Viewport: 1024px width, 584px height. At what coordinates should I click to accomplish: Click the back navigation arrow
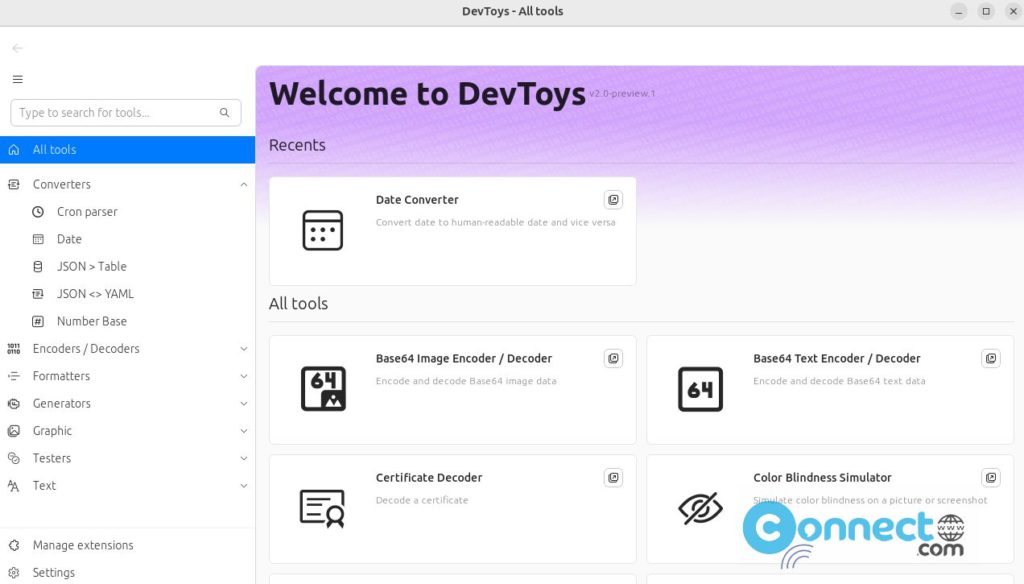coord(16,47)
